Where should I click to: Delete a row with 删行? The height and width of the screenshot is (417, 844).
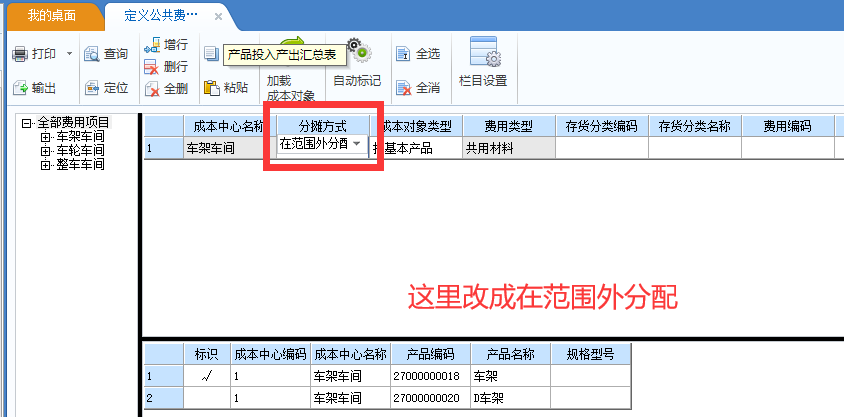152,67
